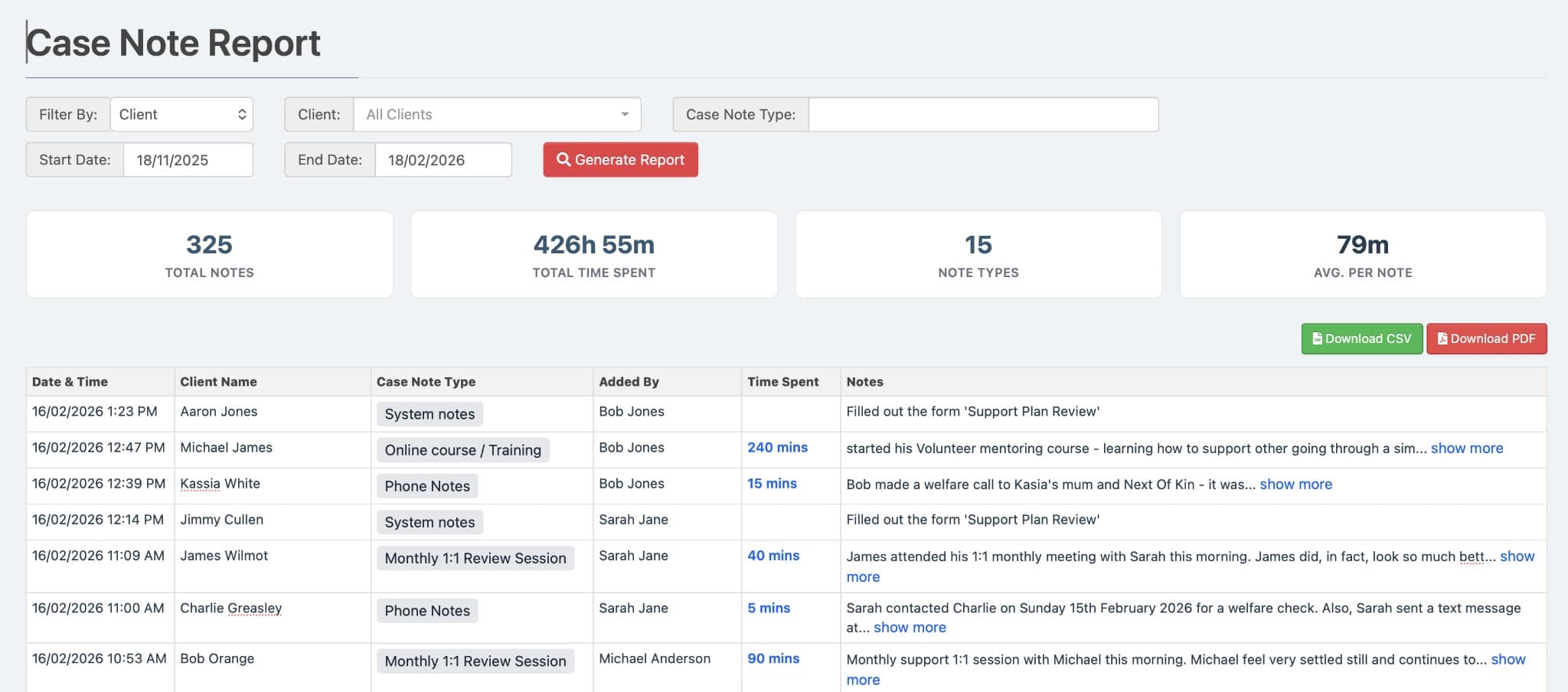Viewport: 1568px width, 692px height.
Task: Download the report as PDF
Action: pyautogui.click(x=1486, y=339)
